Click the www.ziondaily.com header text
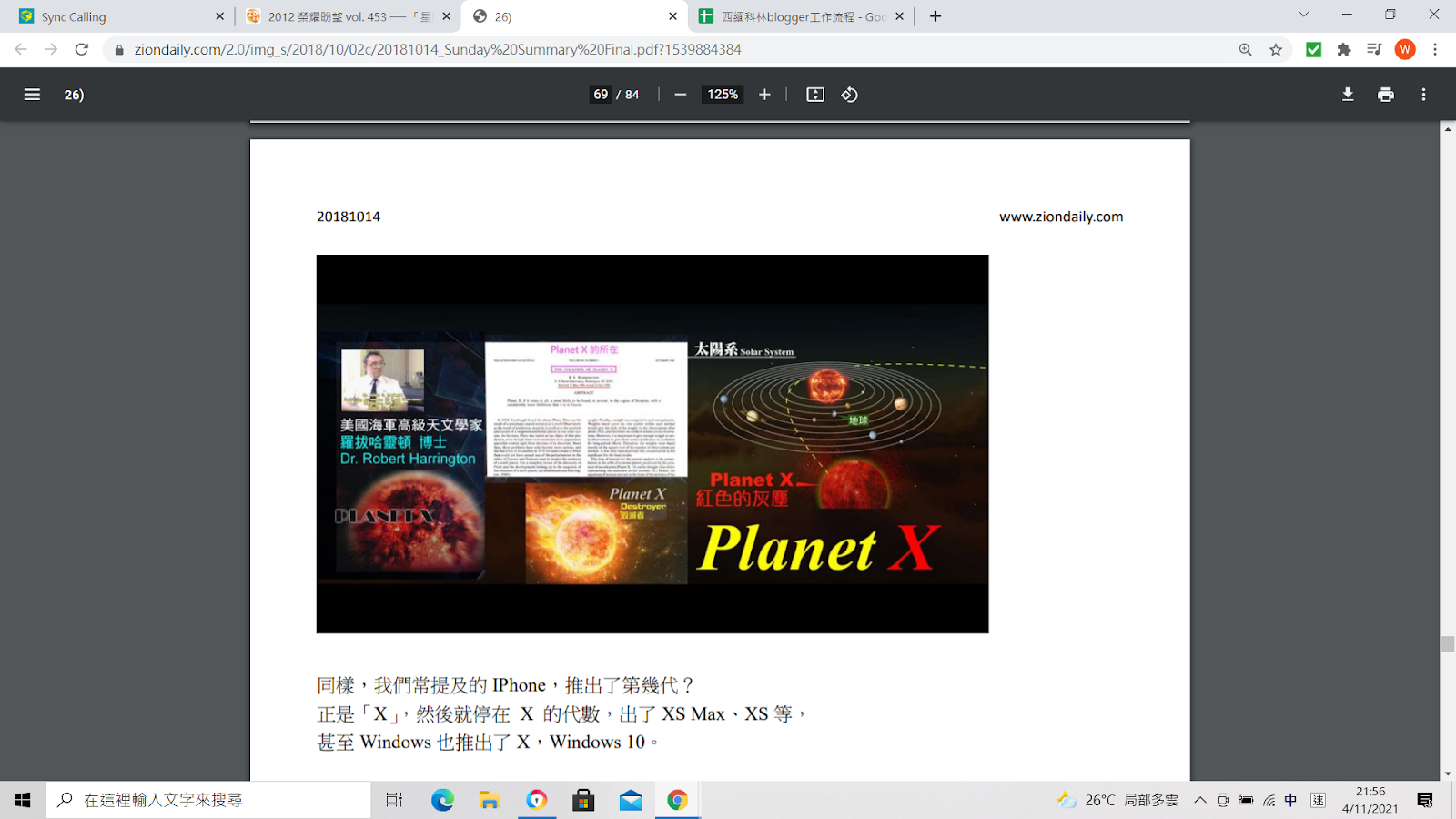 pos(1061,217)
